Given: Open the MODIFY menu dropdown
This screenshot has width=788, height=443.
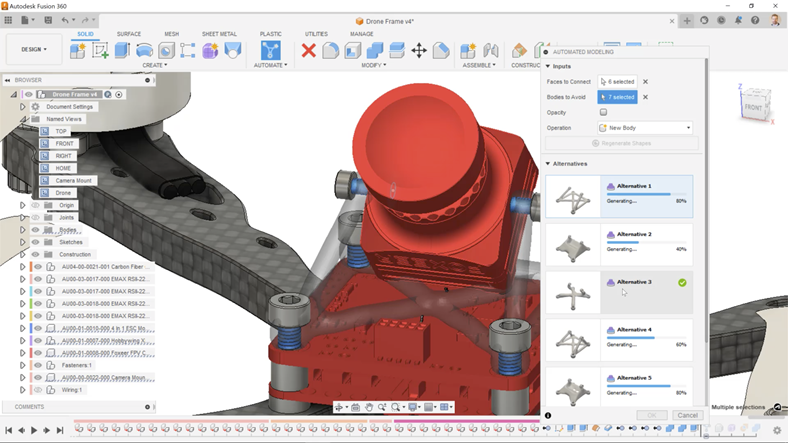Looking at the screenshot, I should tap(374, 65).
